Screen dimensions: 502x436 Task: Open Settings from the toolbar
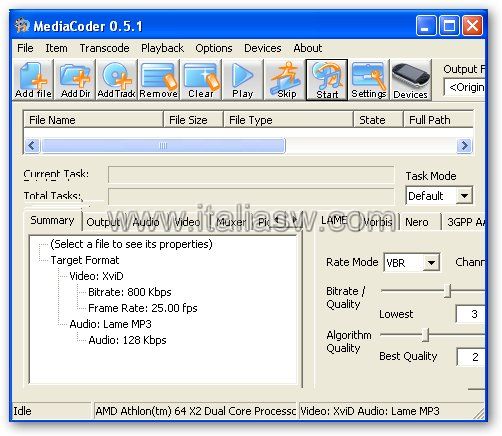[x=369, y=80]
